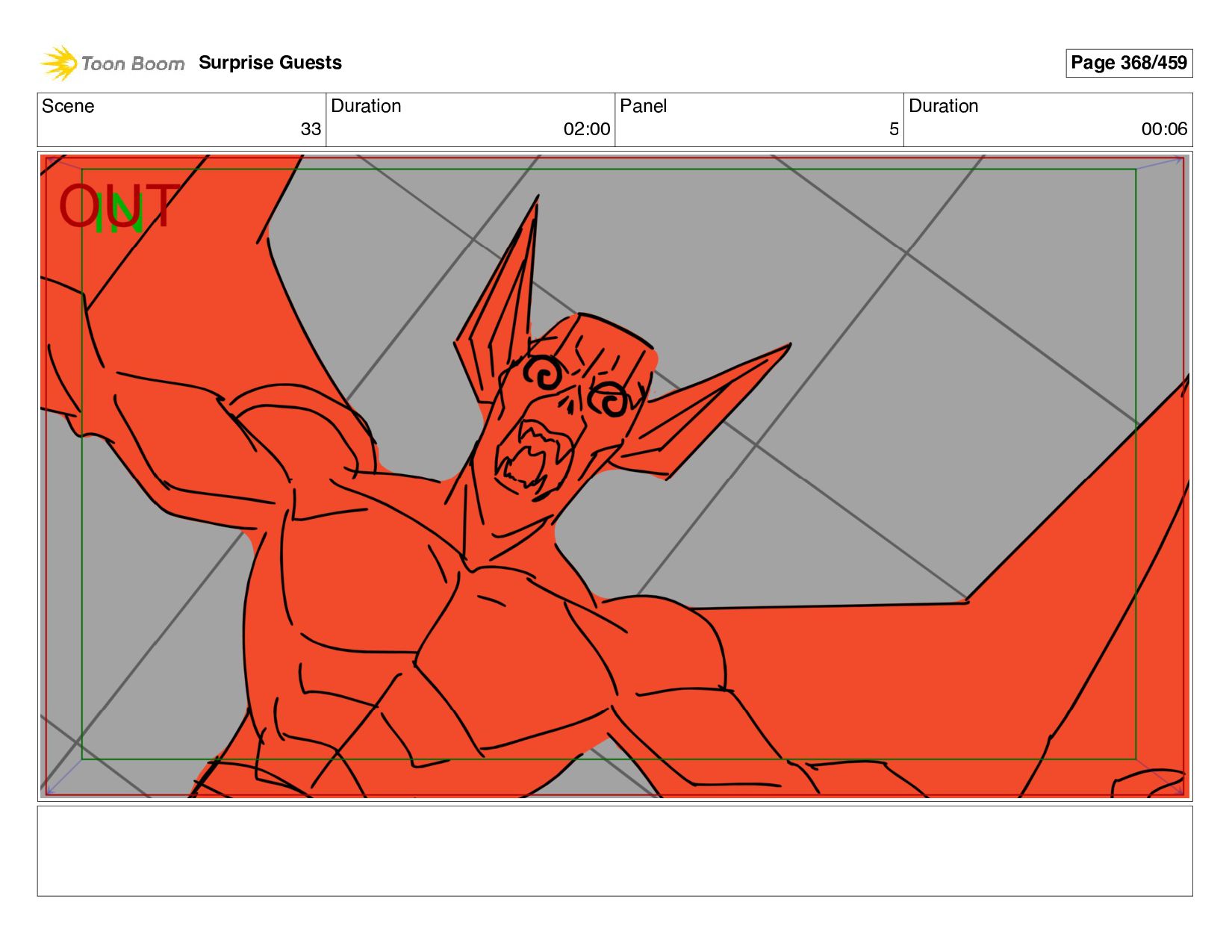Click the 'Page 368/459' page indicator
Screen dimensions: 1232x952
(x=1128, y=63)
